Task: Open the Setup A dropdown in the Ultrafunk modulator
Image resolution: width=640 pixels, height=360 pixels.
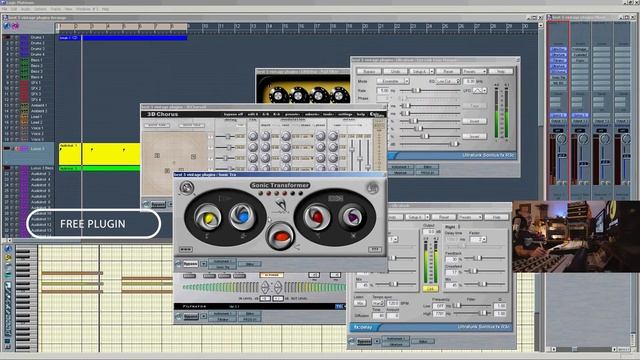Action: (422, 71)
